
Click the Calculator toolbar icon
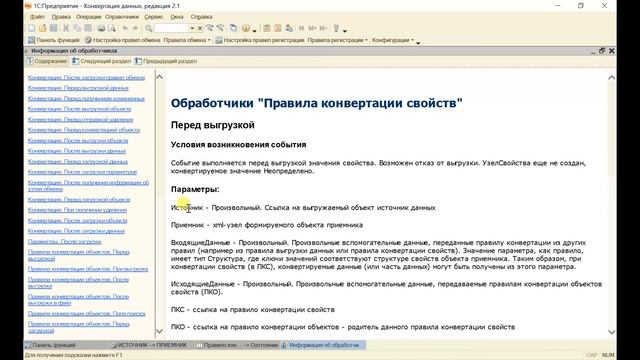tap(267, 28)
